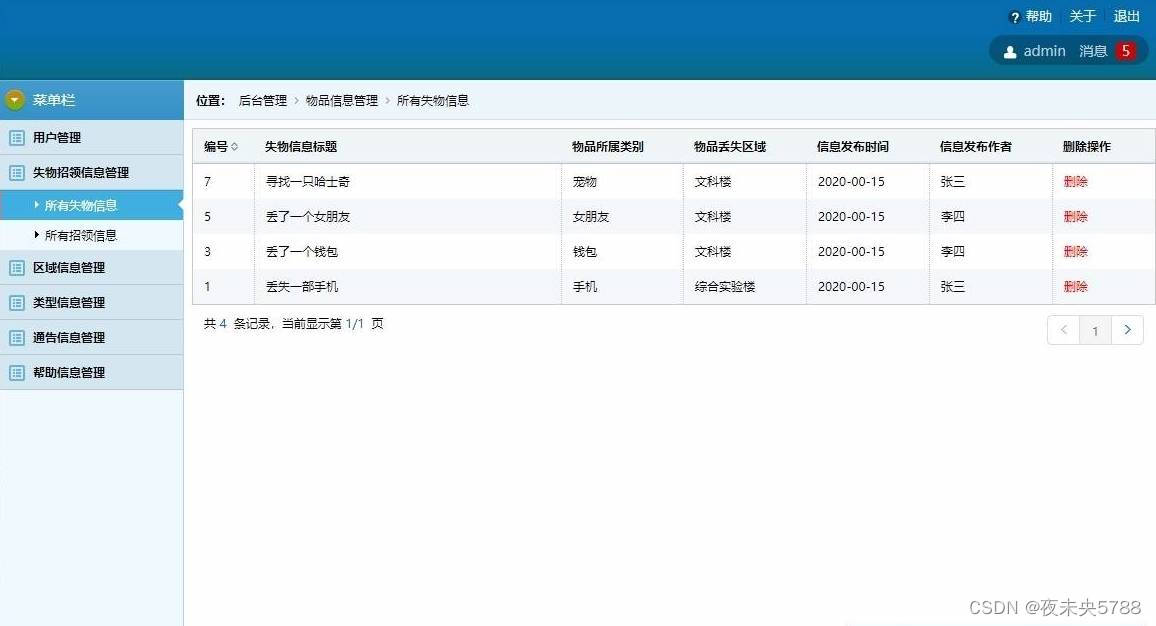The width and height of the screenshot is (1156, 626).
Task: Click the list icon beside 通告信息管理
Action: (17, 338)
